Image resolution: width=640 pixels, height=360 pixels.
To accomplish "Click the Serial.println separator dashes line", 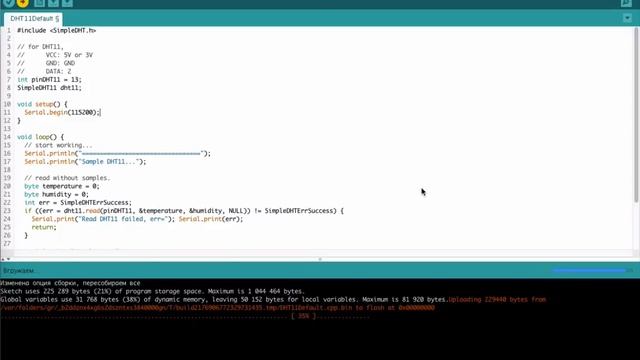I will point(118,153).
